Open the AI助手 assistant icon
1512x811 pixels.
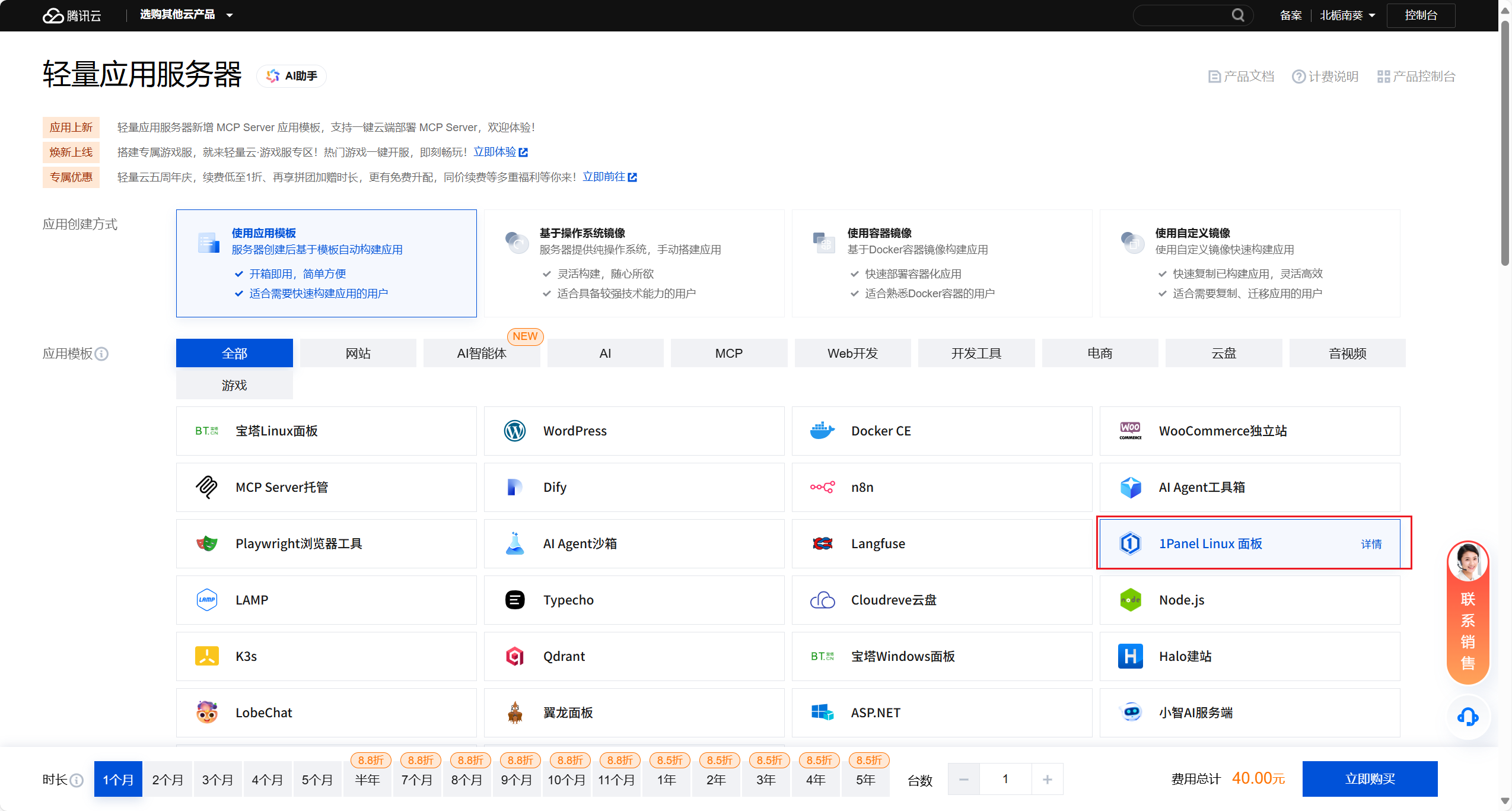point(273,76)
